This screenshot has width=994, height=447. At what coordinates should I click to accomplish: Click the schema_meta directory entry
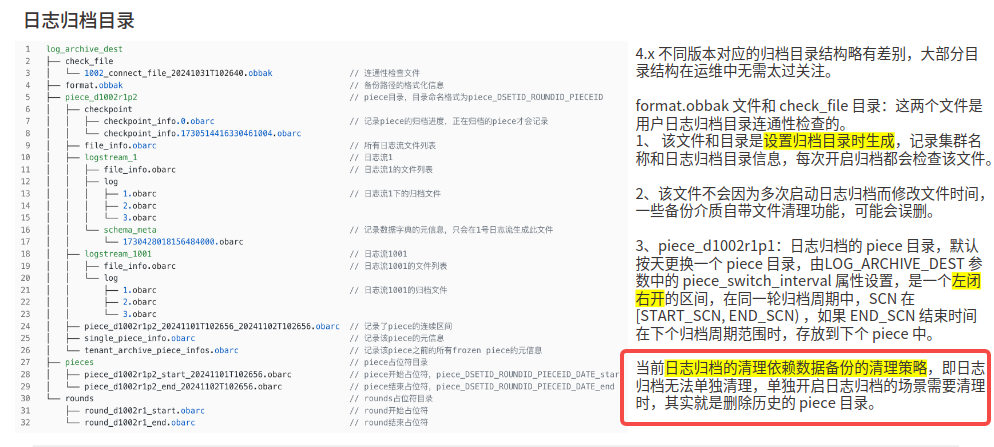click(128, 229)
